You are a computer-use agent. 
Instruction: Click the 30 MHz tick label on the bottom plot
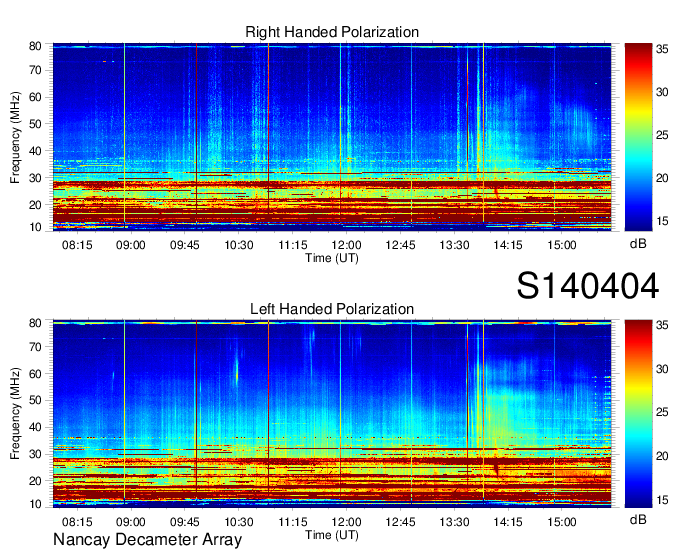[35, 454]
